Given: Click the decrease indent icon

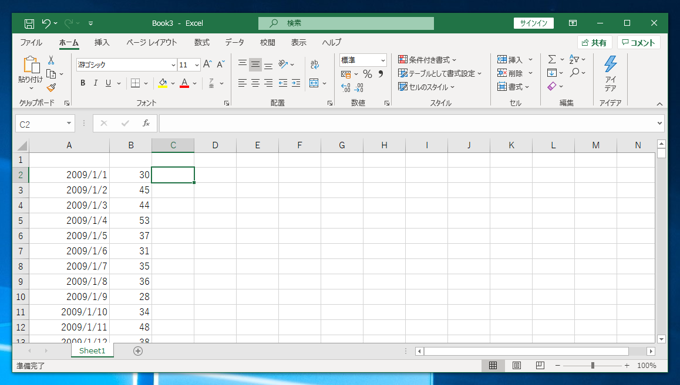Looking at the screenshot, I should (x=283, y=83).
